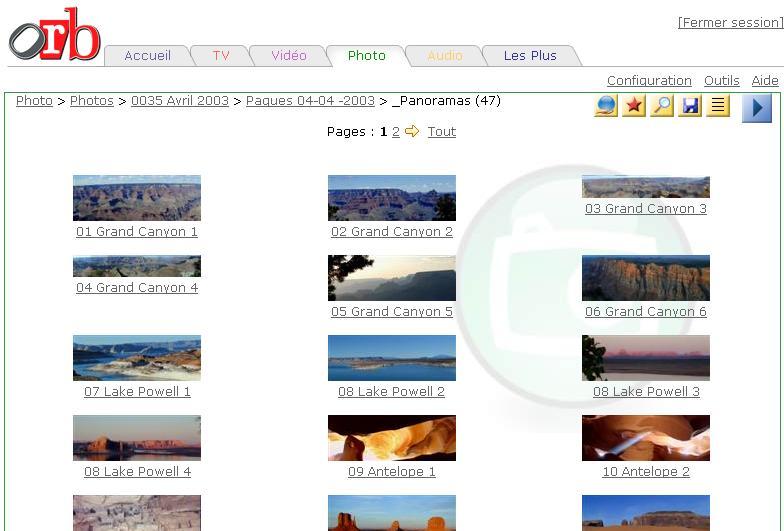Open thumbnail of 04 Grand Canyon 4
Image resolution: width=784 pixels, height=531 pixels.
137,266
